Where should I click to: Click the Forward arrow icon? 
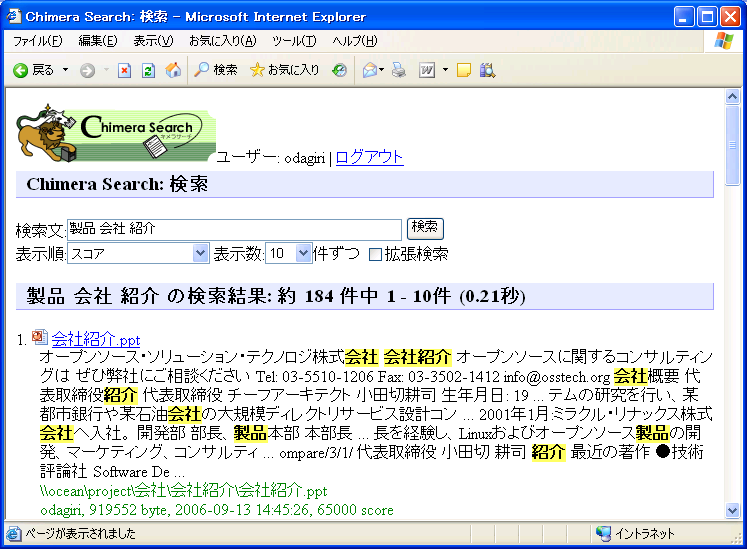click(87, 71)
